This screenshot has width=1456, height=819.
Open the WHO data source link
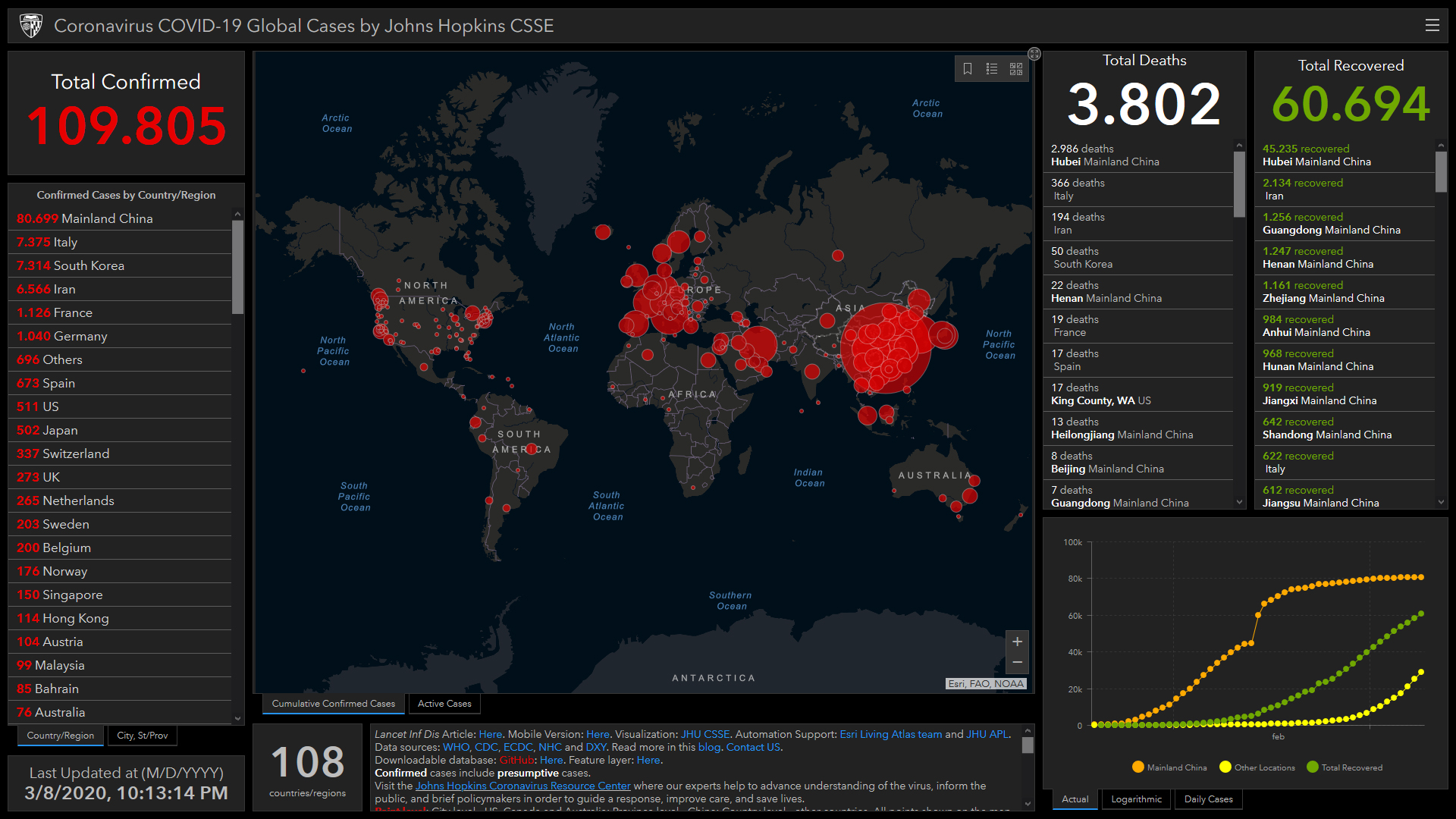456,747
